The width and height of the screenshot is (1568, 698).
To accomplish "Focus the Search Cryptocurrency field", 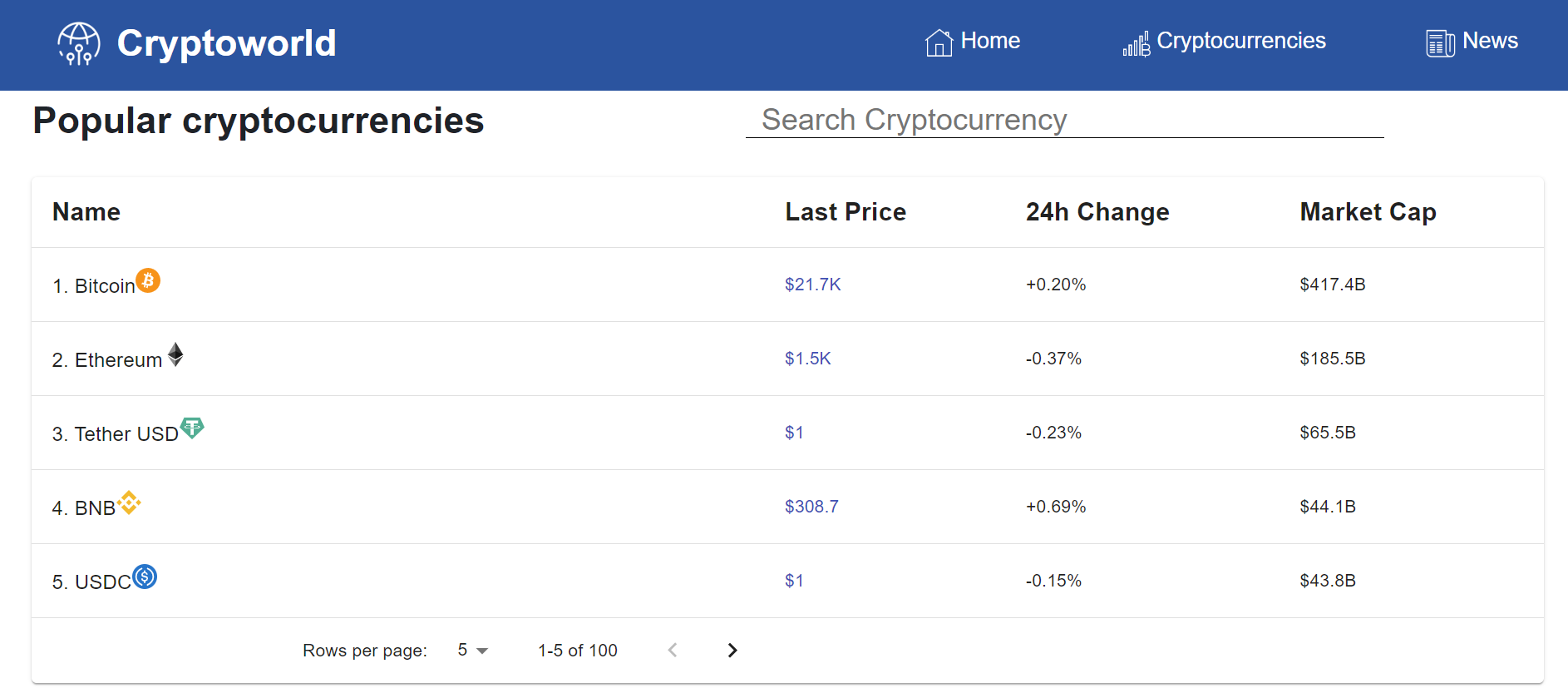I will pyautogui.click(x=1064, y=120).
